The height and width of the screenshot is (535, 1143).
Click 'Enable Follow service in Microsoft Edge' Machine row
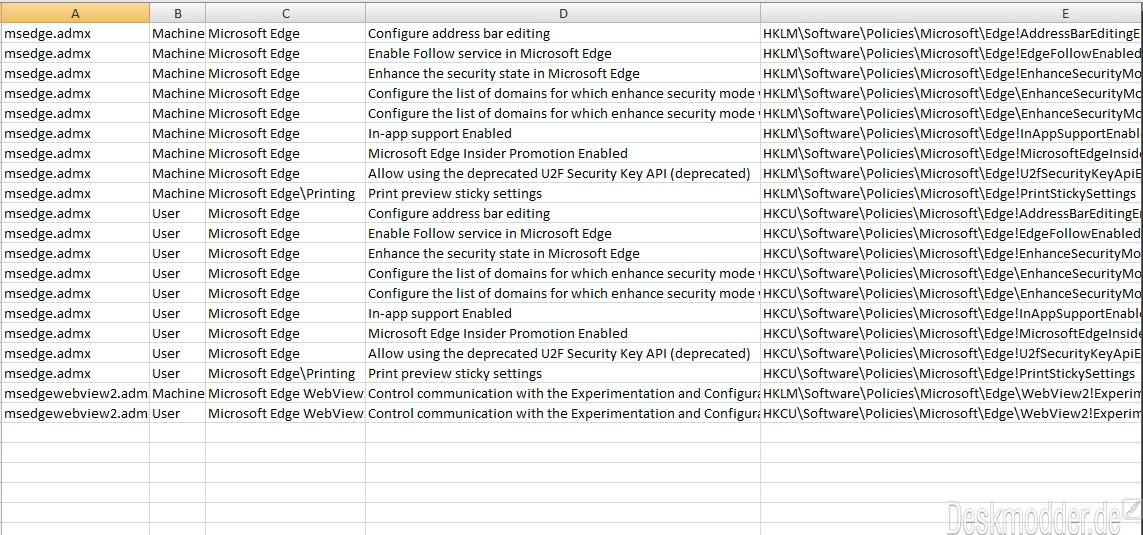[x=563, y=53]
